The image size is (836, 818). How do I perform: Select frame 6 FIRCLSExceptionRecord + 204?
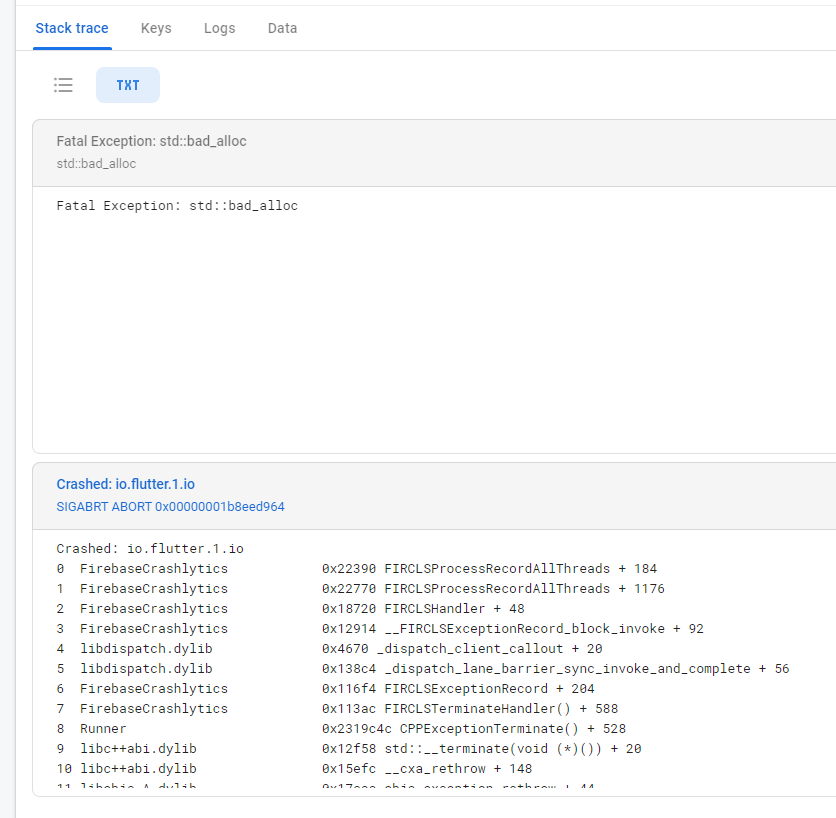pyautogui.click(x=325, y=689)
